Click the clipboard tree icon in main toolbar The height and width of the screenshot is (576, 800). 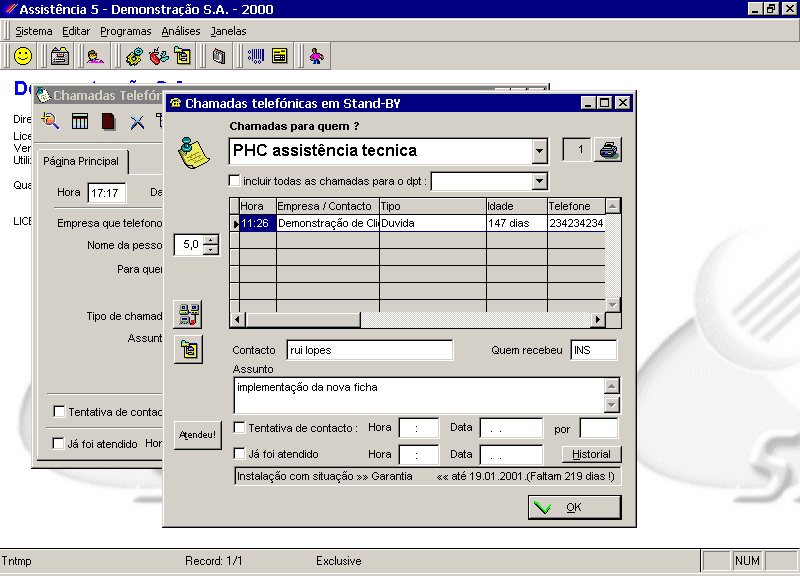[x=183, y=56]
